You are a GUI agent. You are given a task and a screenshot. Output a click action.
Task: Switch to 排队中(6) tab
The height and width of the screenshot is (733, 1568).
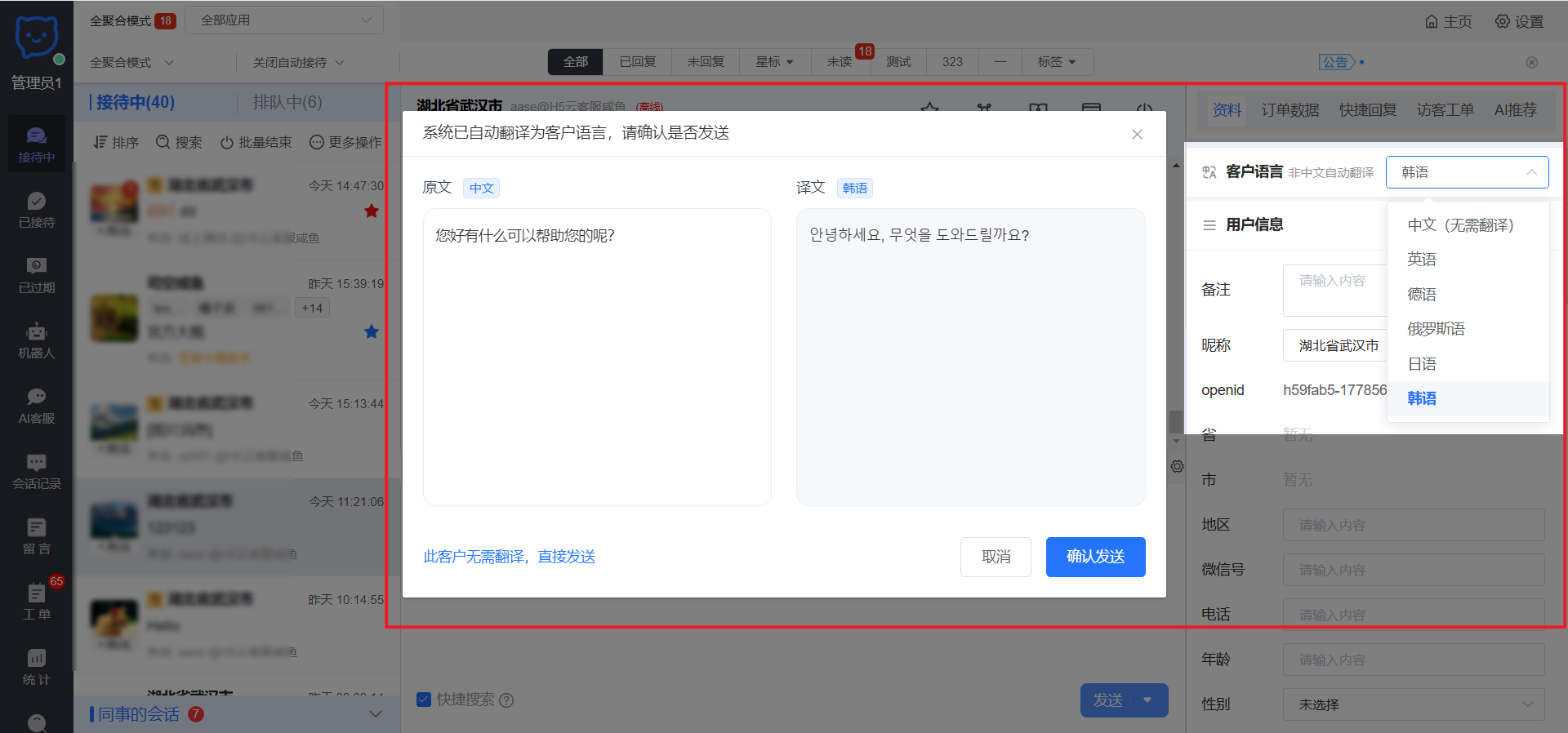point(287,102)
